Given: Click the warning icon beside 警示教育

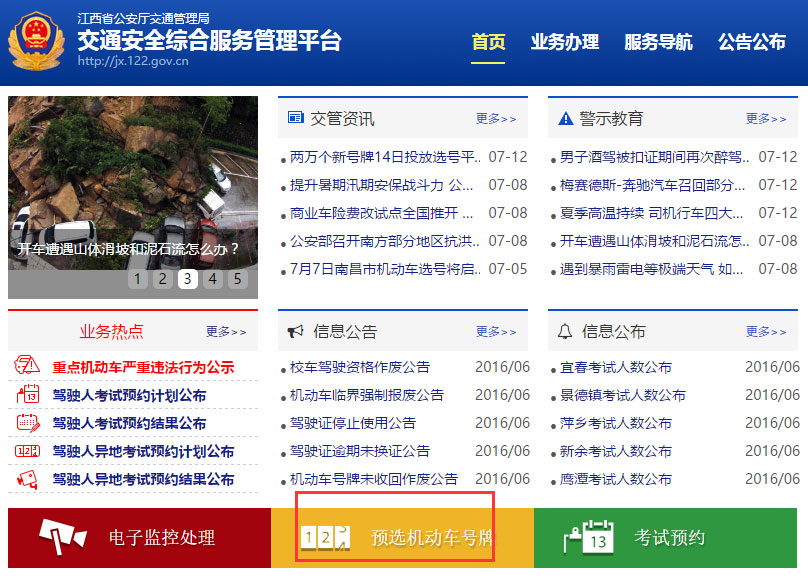Looking at the screenshot, I should pyautogui.click(x=562, y=117).
